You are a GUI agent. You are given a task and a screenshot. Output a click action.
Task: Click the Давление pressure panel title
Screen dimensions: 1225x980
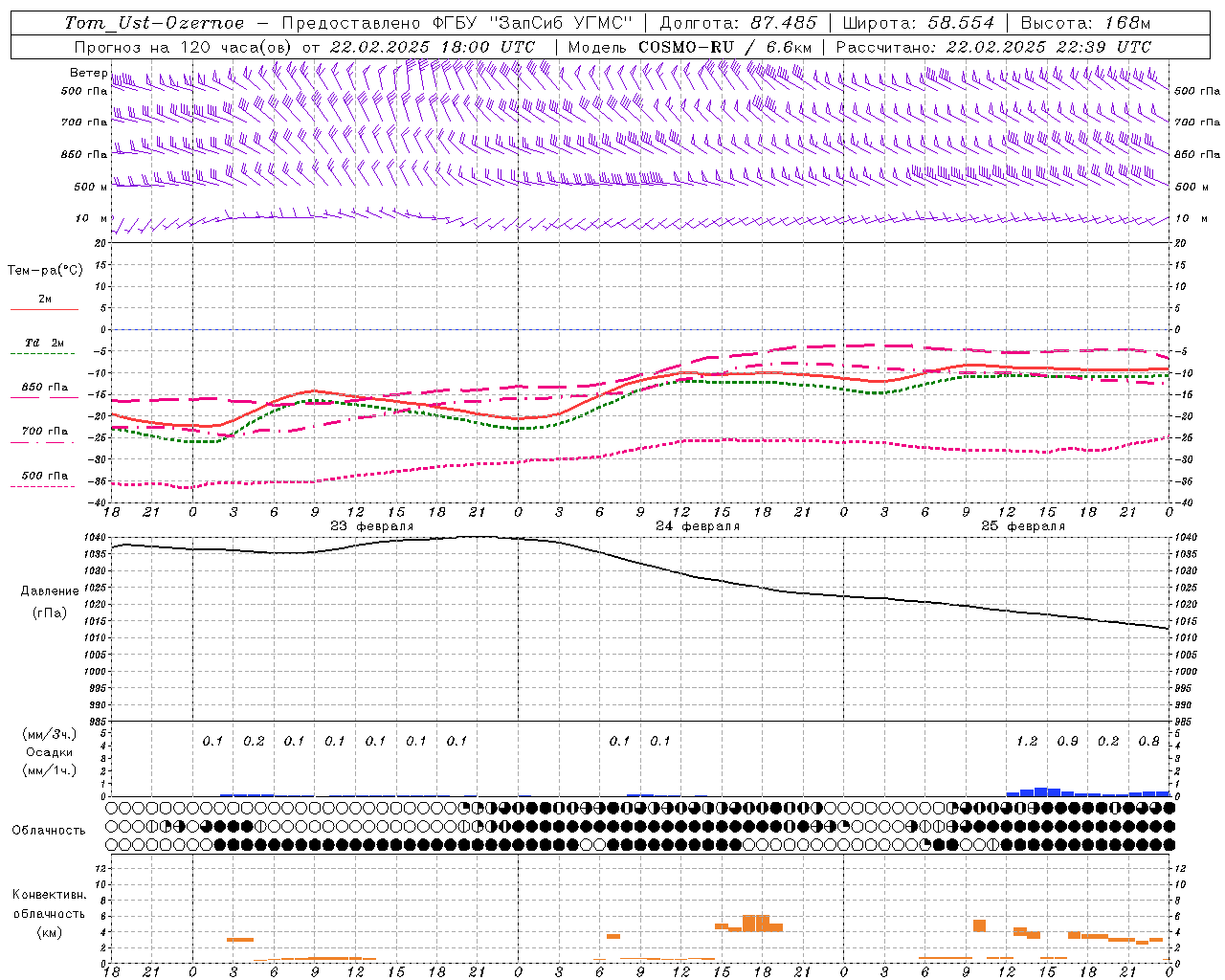click(49, 591)
